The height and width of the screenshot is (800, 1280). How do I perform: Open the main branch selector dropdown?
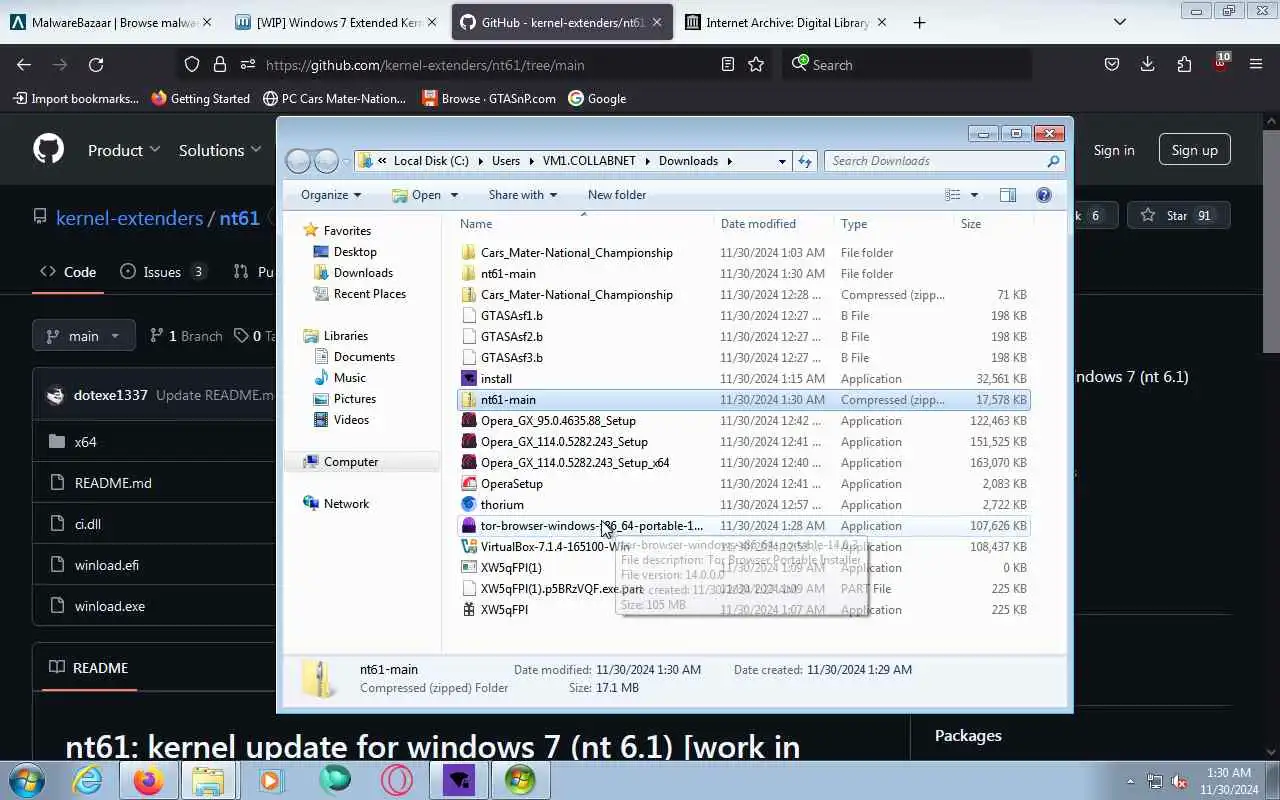pyautogui.click(x=83, y=336)
